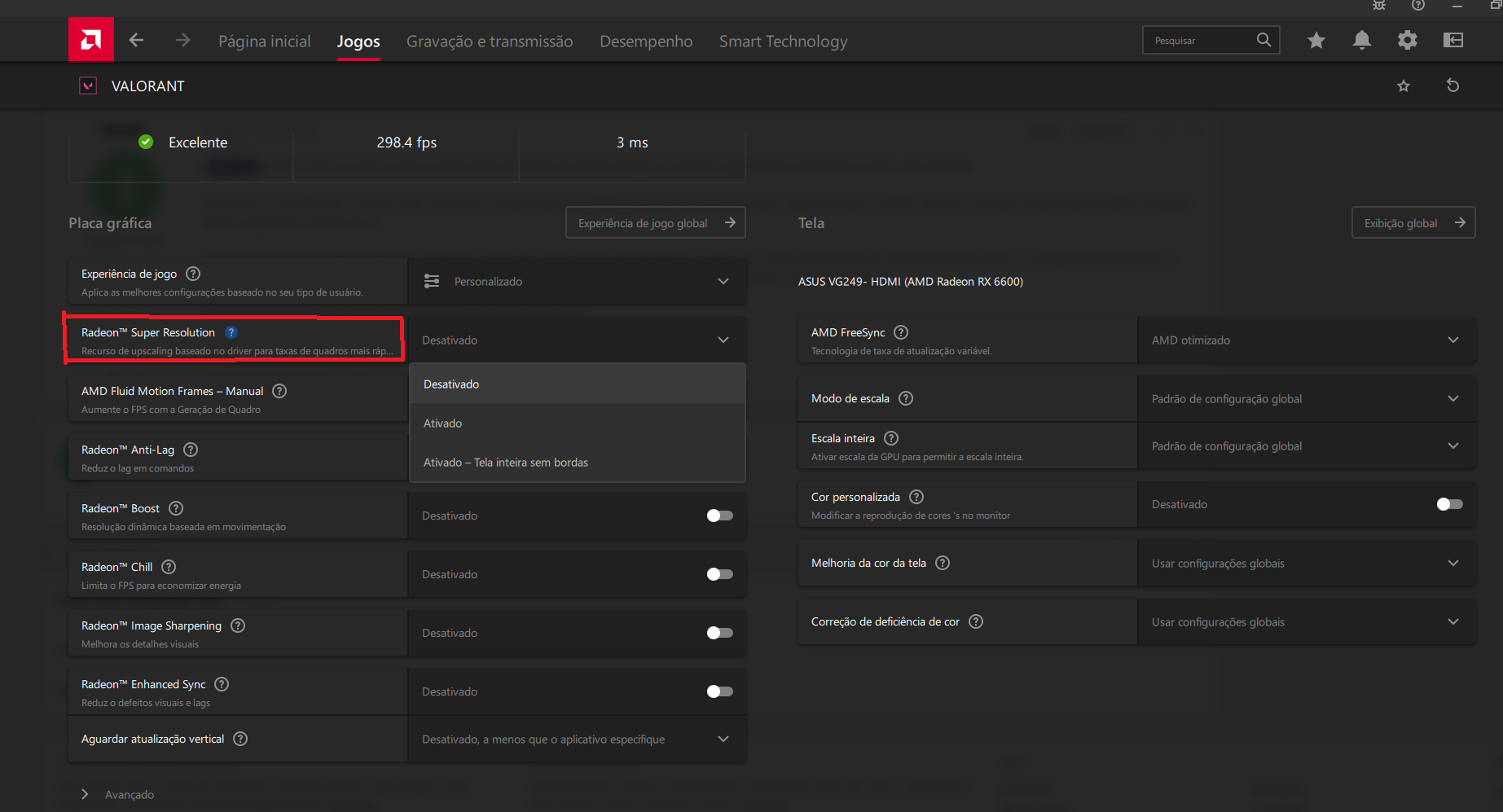1503x812 pixels.
Task: Toggle Radeon Boost switch
Action: pos(720,516)
